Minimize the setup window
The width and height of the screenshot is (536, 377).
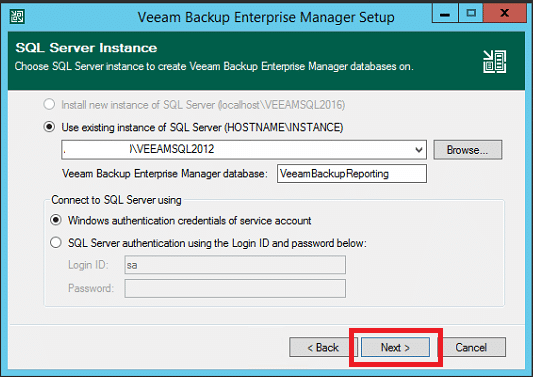tap(445, 13)
